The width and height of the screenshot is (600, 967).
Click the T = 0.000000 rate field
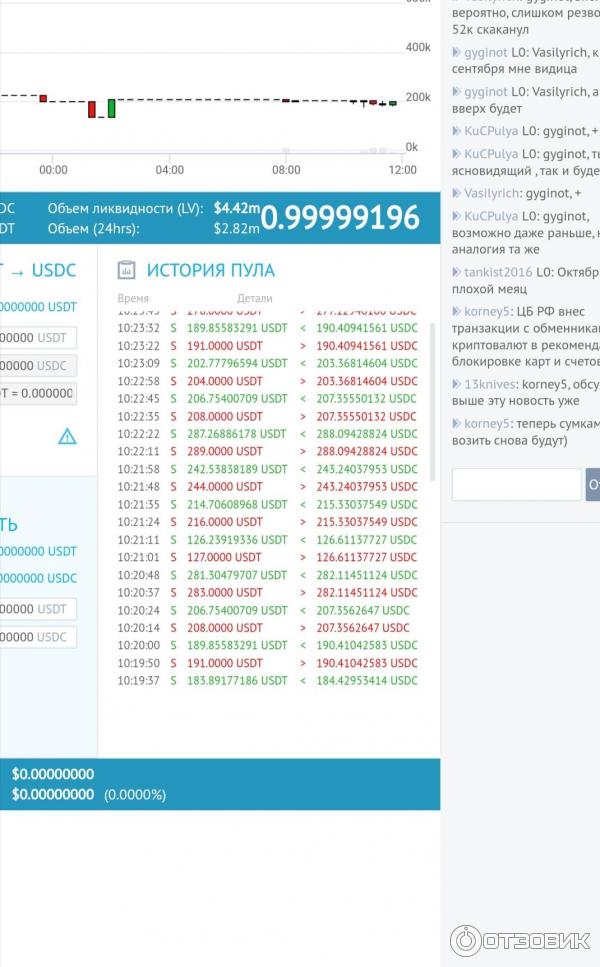pyautogui.click(x=38, y=393)
